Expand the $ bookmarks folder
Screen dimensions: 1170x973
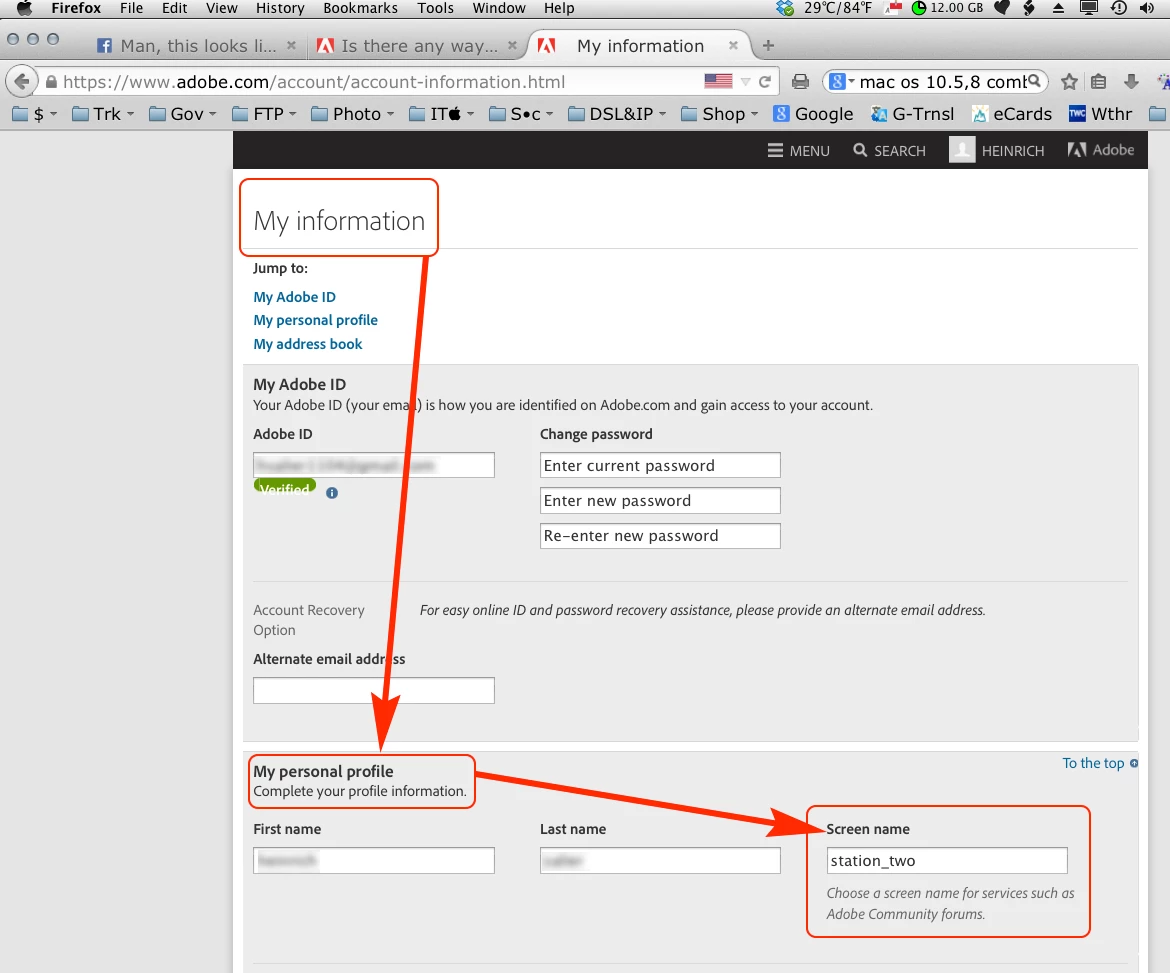coord(34,113)
